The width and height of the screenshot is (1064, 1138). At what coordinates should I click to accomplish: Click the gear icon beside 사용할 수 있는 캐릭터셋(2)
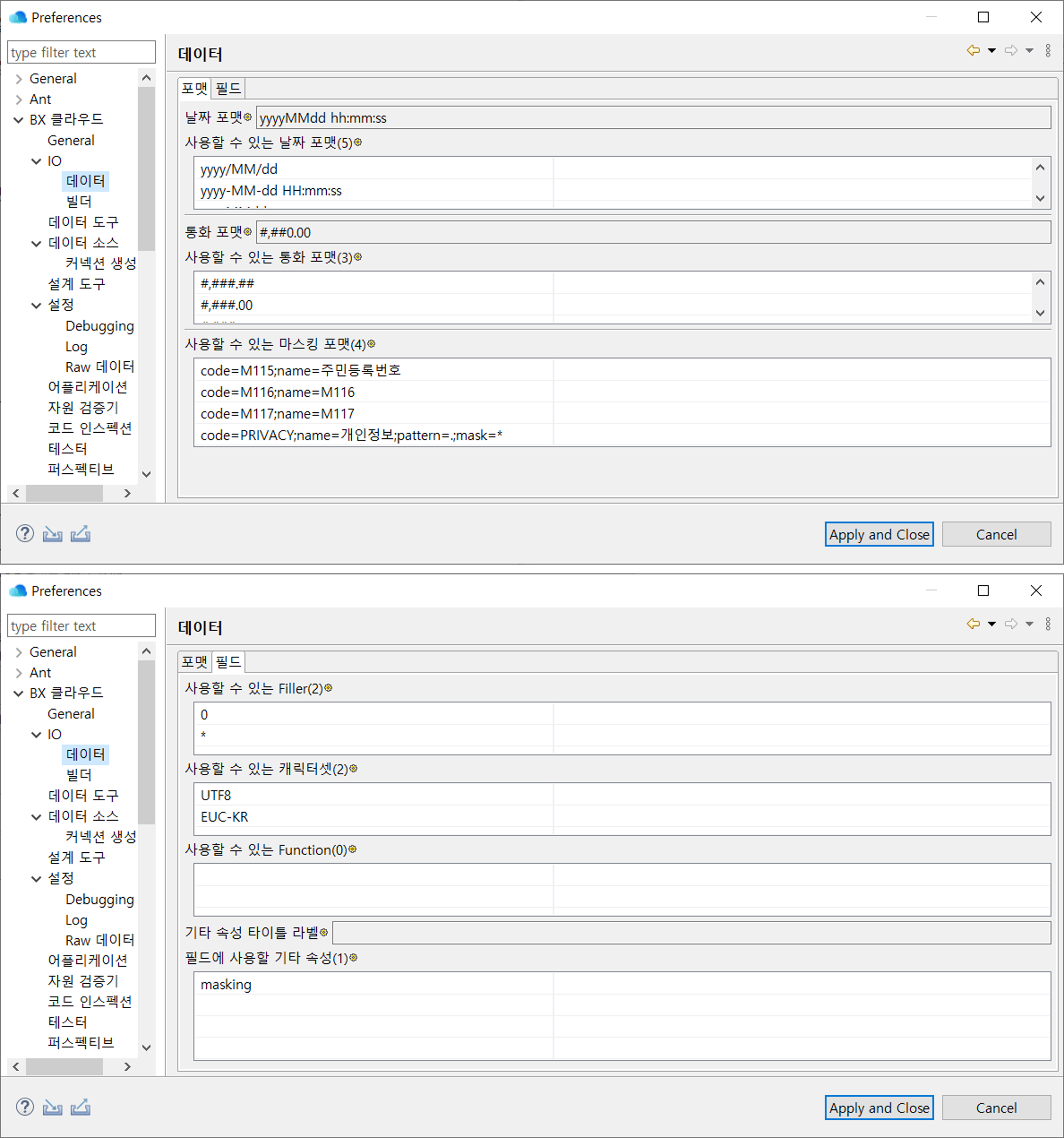coord(353,769)
